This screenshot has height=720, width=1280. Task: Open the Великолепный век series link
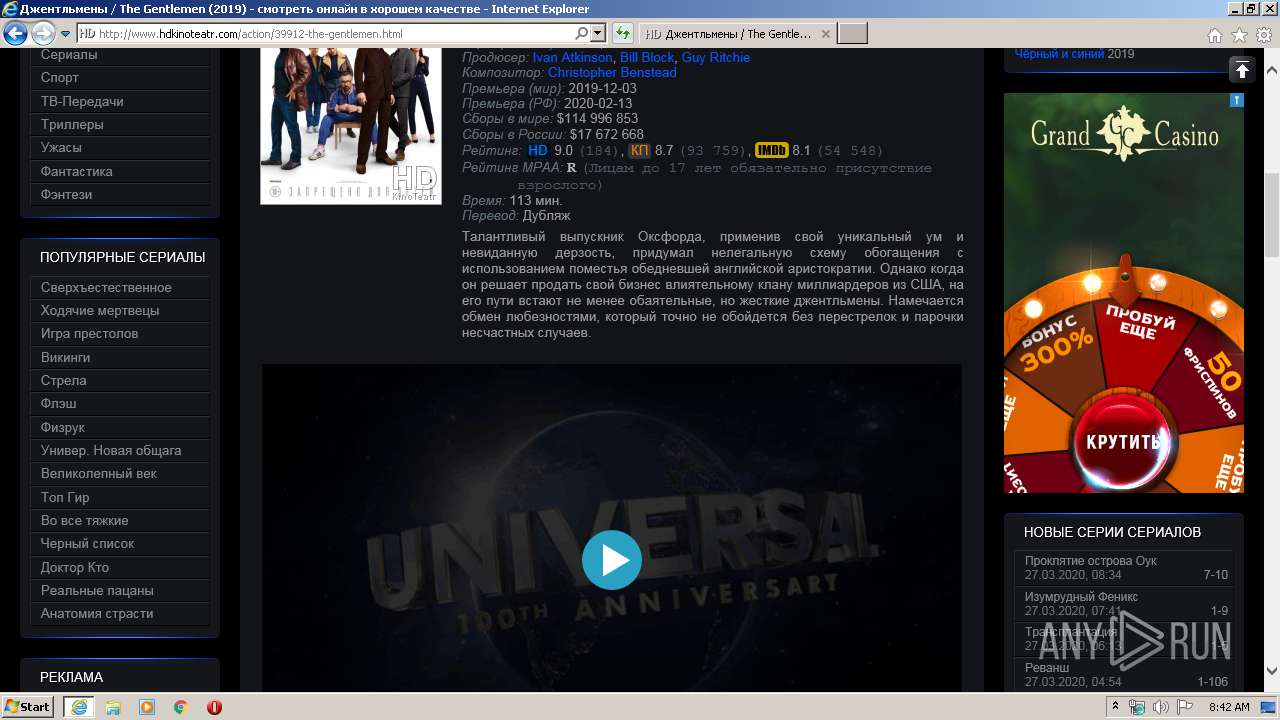click(x=120, y=473)
